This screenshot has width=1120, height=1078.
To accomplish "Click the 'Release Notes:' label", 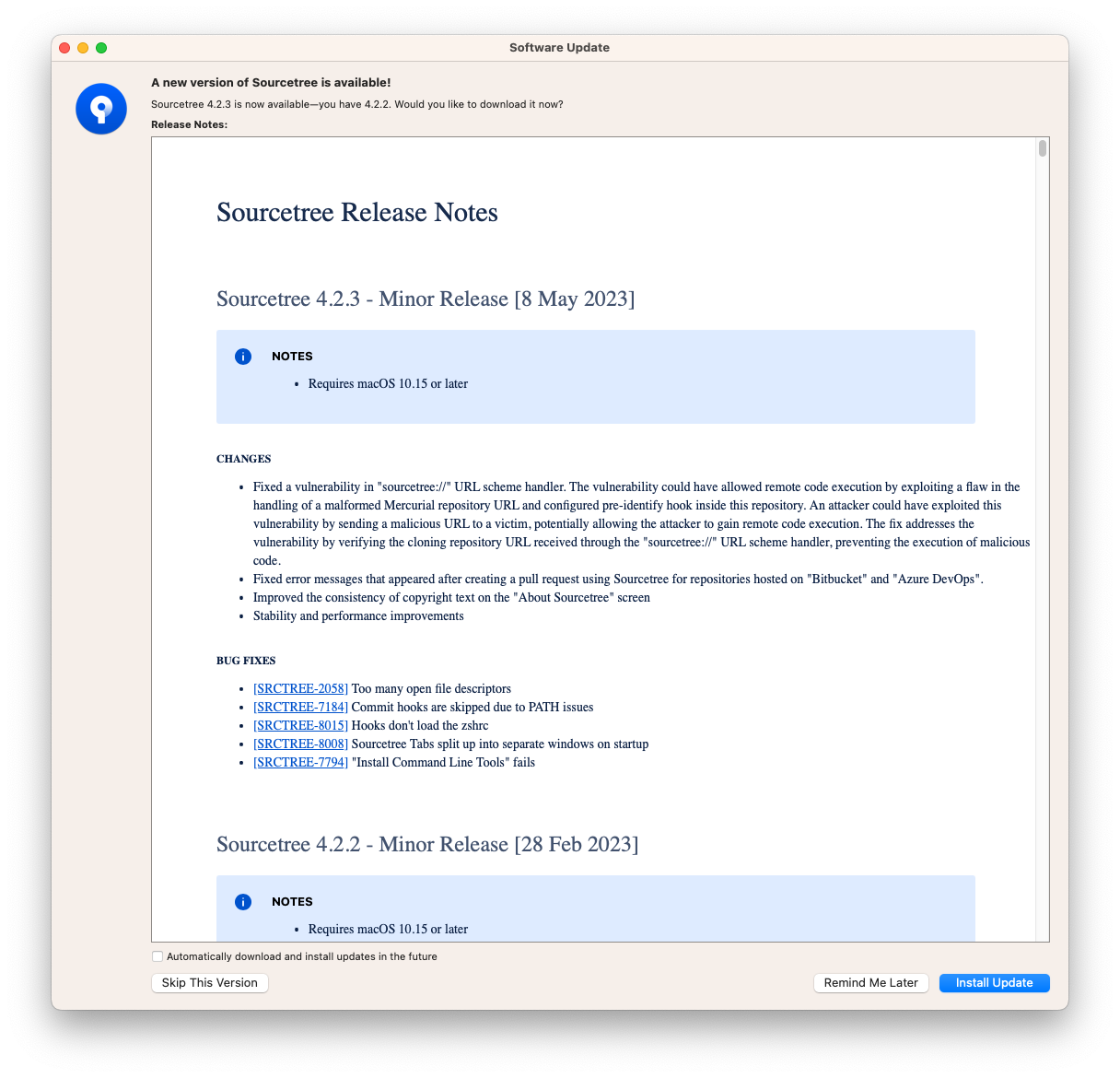I will point(189,124).
